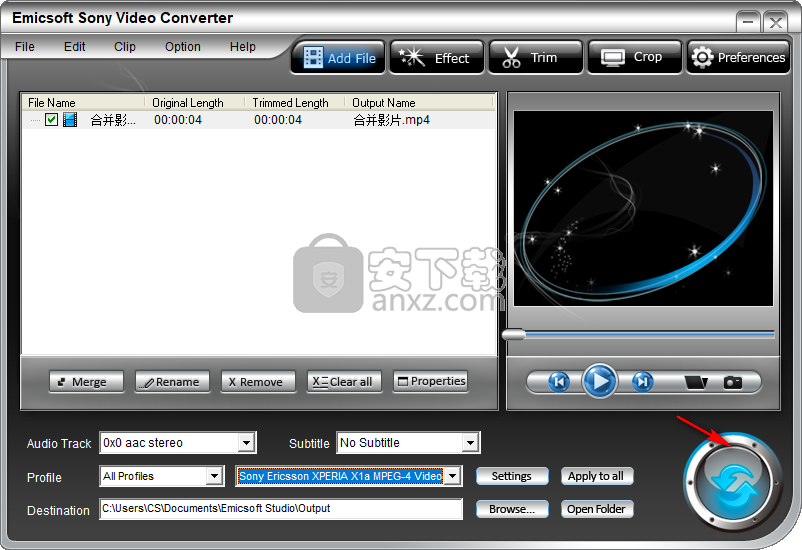Viewport: 802px width, 550px height.
Task: Click the Remove button
Action: click(x=258, y=382)
